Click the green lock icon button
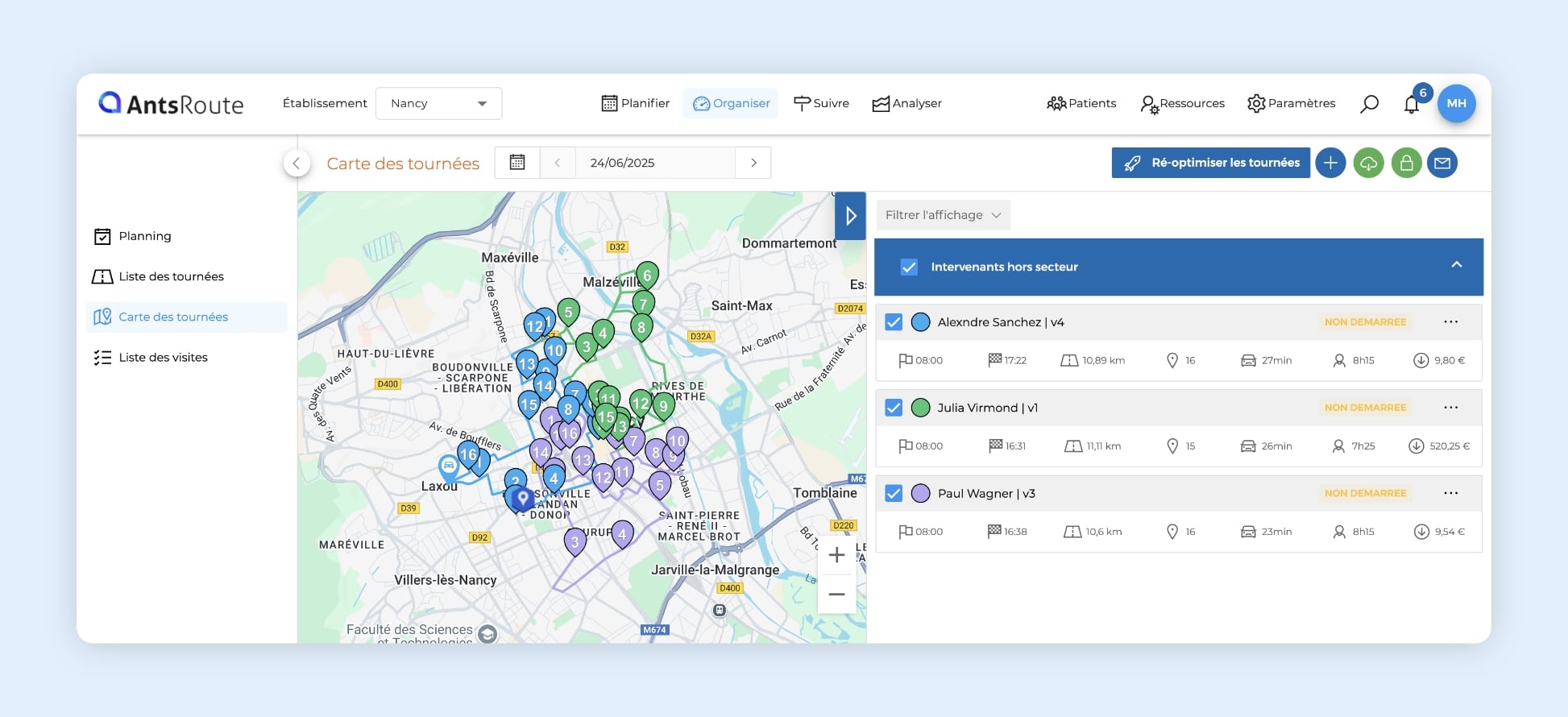1568x717 pixels. tap(1406, 163)
